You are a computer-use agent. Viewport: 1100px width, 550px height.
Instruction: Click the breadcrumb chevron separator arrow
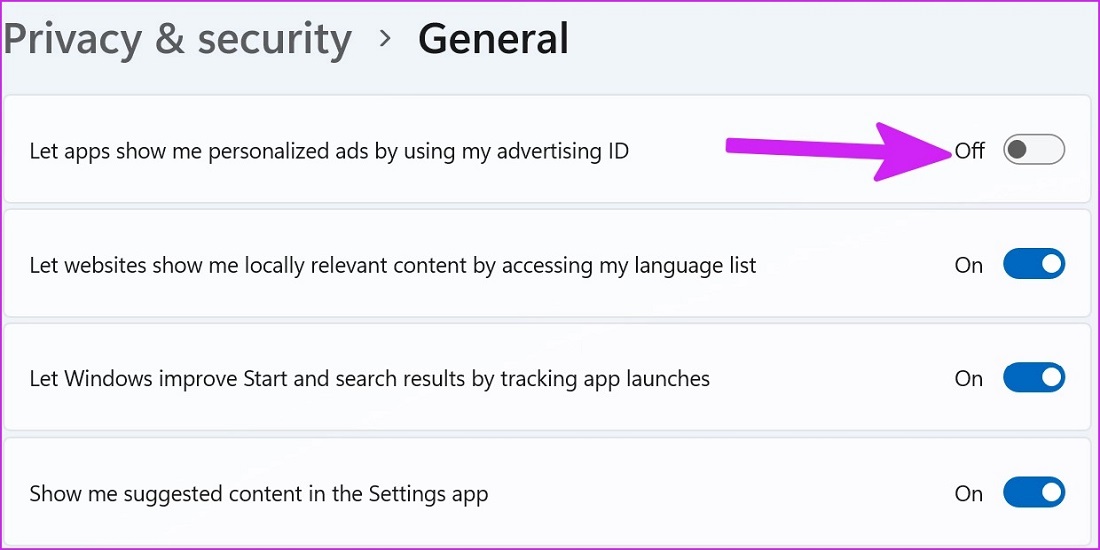tap(385, 41)
